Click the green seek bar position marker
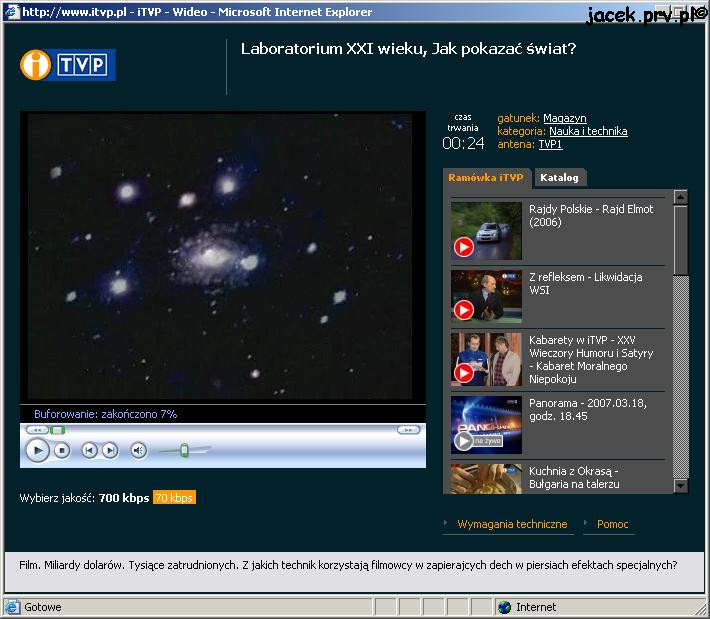Screen dimensions: 710x619 tap(58, 430)
